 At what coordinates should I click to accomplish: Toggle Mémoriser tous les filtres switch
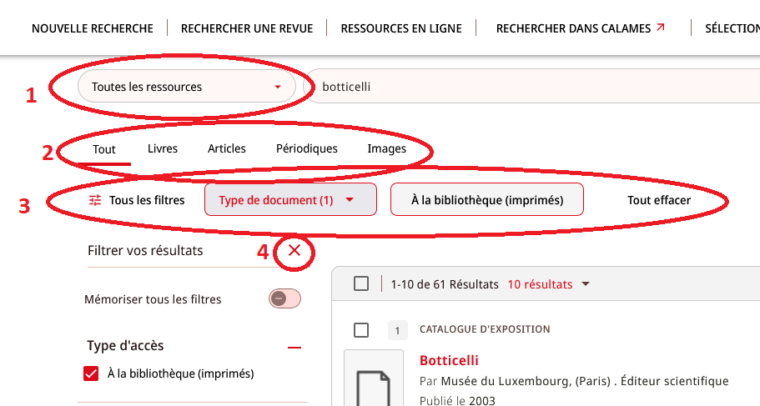click(x=285, y=298)
